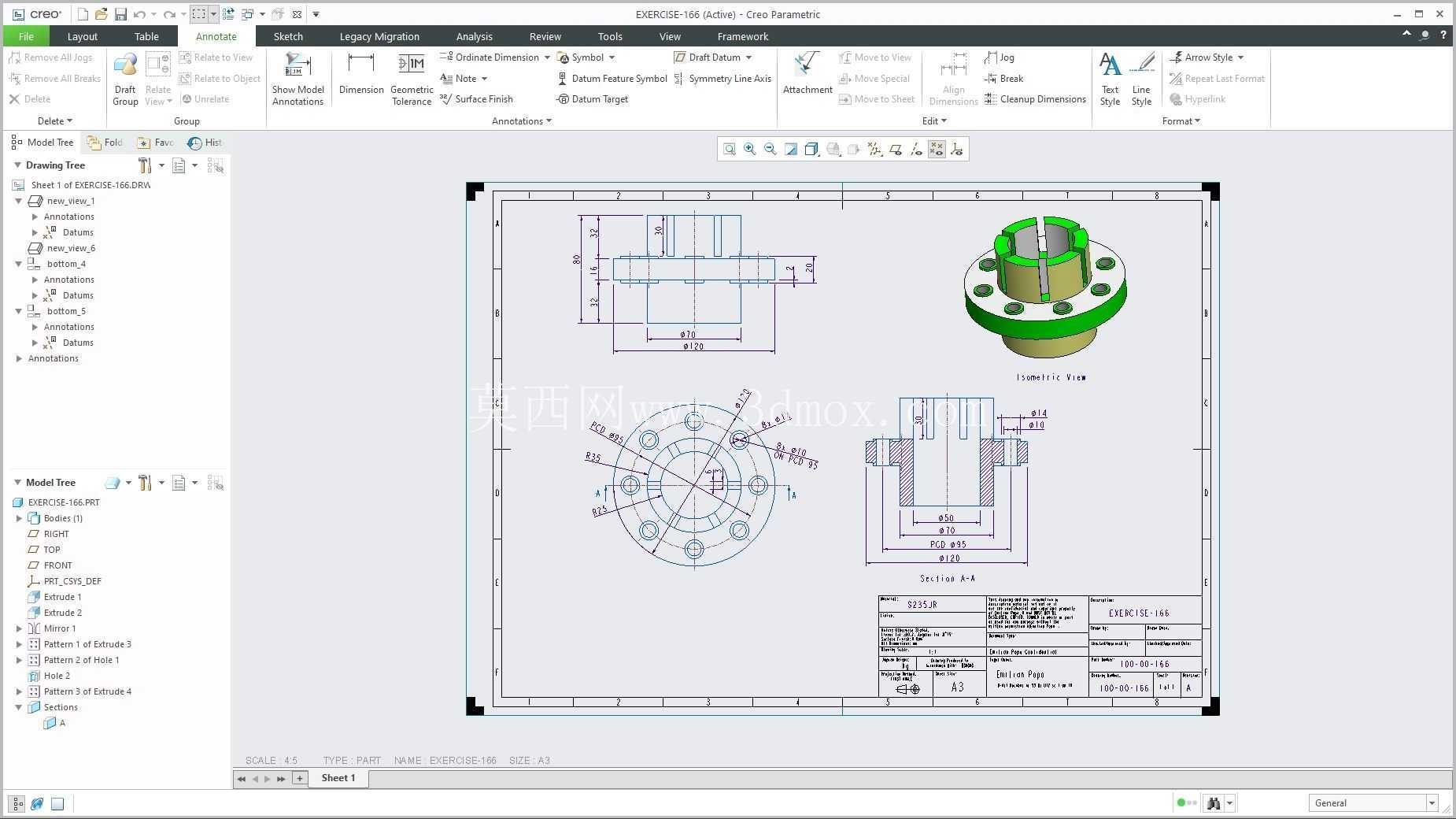Viewport: 1456px width, 819px height.
Task: Open the Legacy Migration tab
Action: coord(379,36)
